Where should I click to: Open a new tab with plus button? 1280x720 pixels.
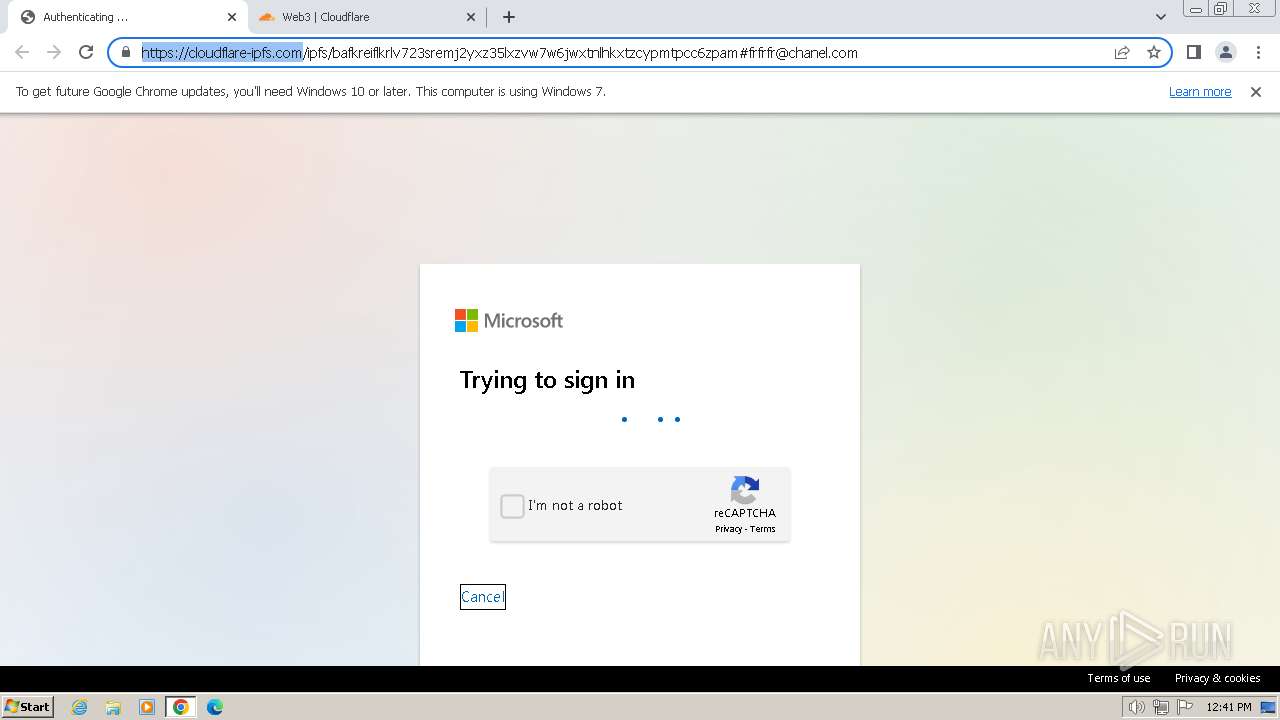pos(509,17)
